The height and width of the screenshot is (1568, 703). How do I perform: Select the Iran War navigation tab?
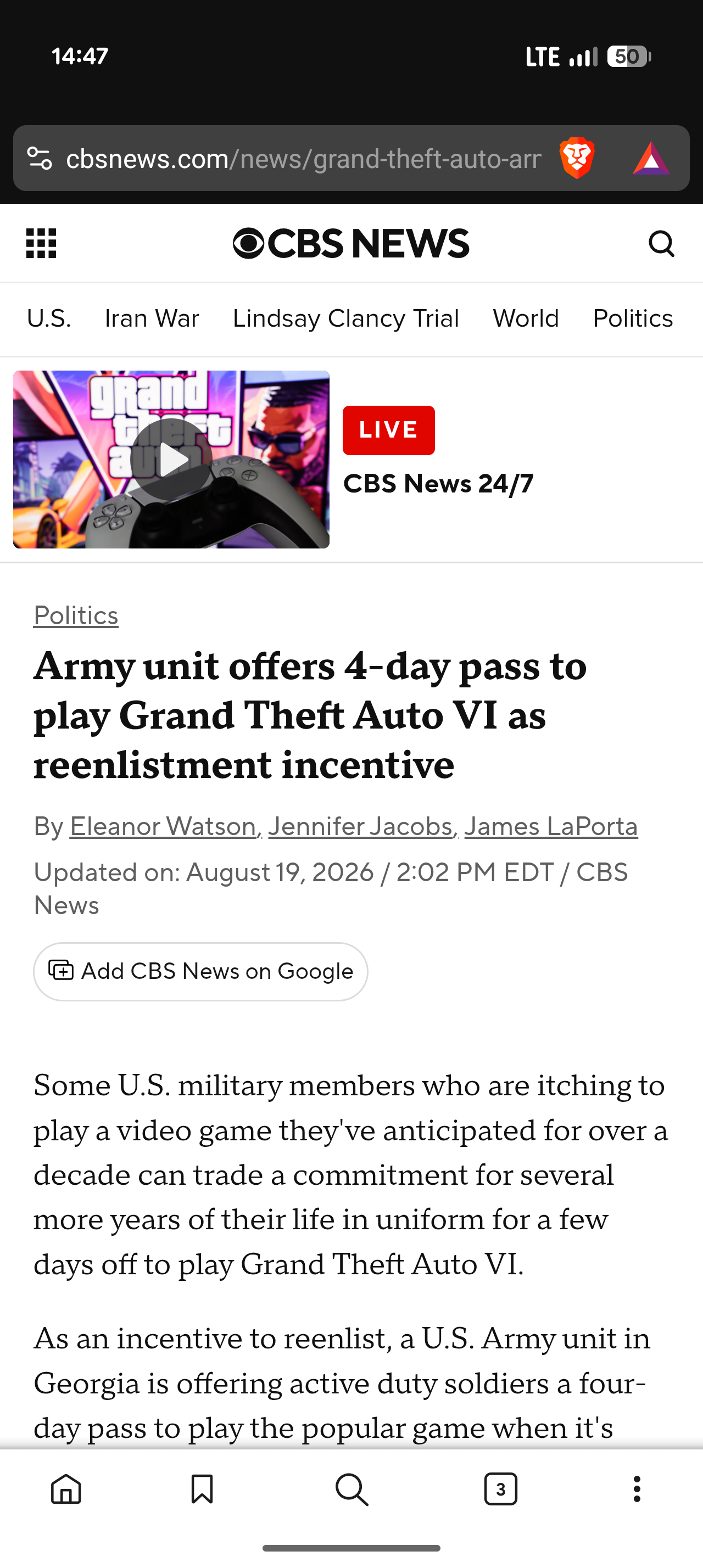(x=152, y=318)
